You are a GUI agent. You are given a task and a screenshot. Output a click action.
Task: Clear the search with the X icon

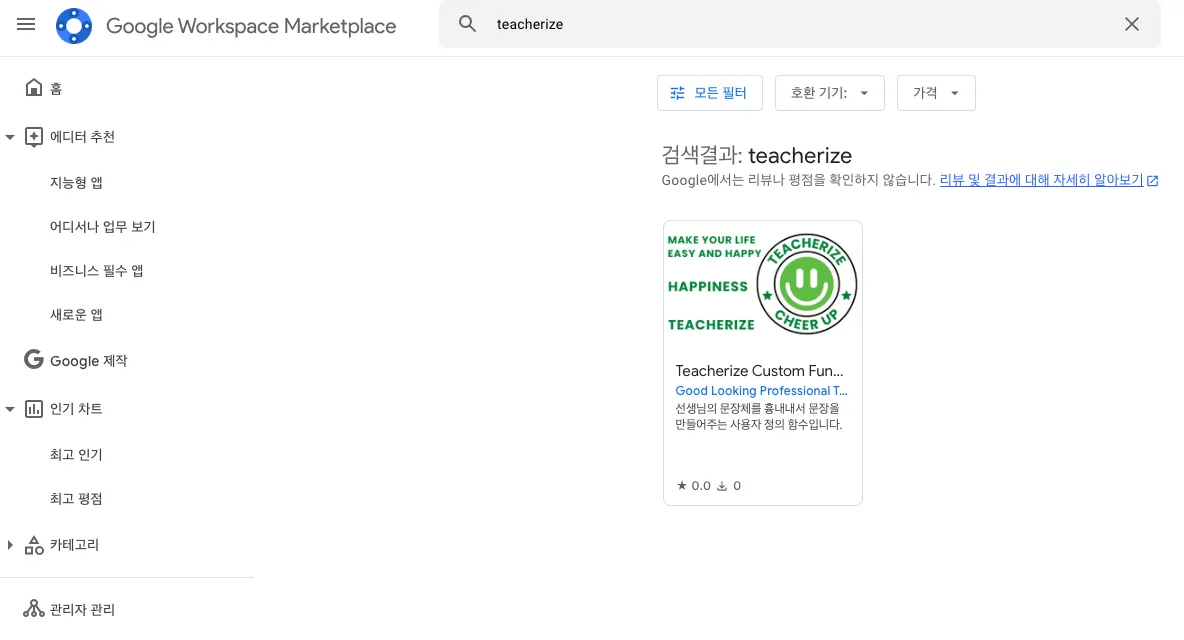1131,24
